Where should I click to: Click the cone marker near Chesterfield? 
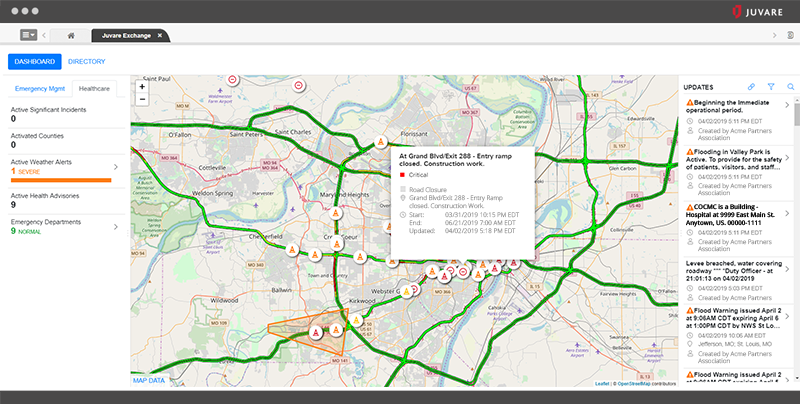[x=292, y=250]
